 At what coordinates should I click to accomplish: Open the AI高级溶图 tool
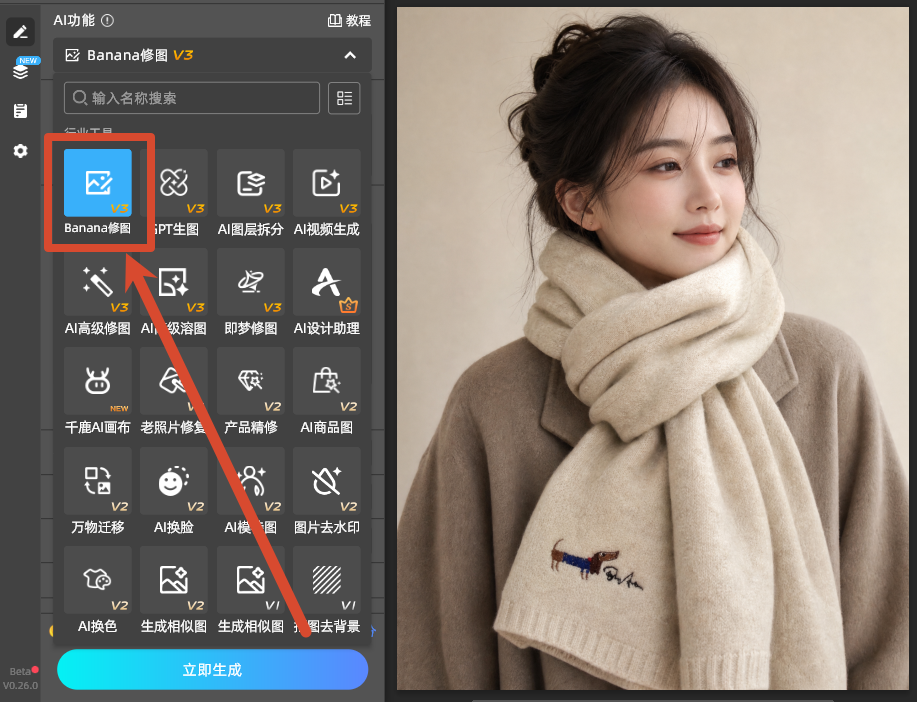pos(174,282)
